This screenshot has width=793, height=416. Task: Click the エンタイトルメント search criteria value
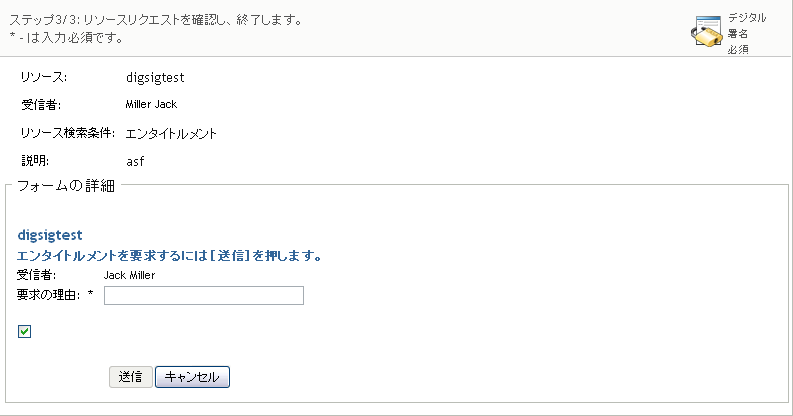(171, 133)
